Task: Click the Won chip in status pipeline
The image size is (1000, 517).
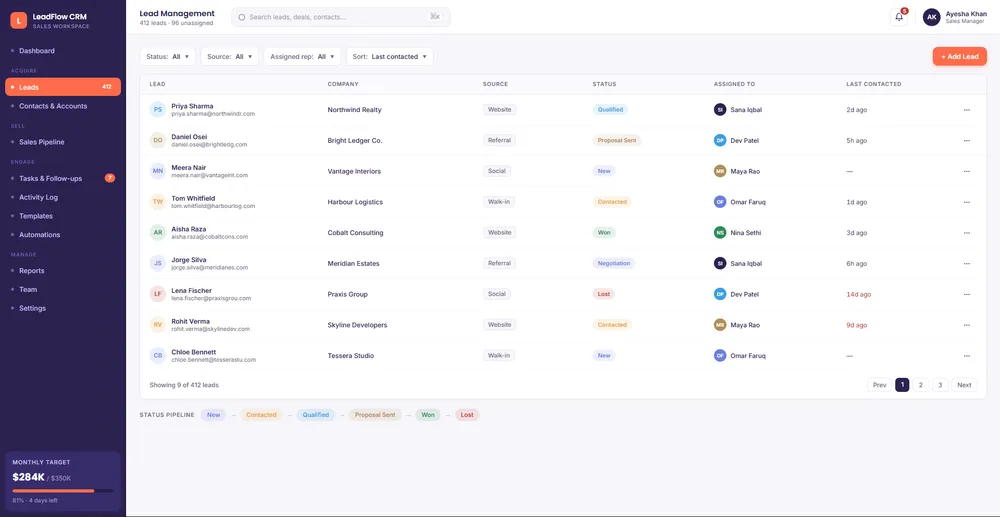Action: coord(428,415)
